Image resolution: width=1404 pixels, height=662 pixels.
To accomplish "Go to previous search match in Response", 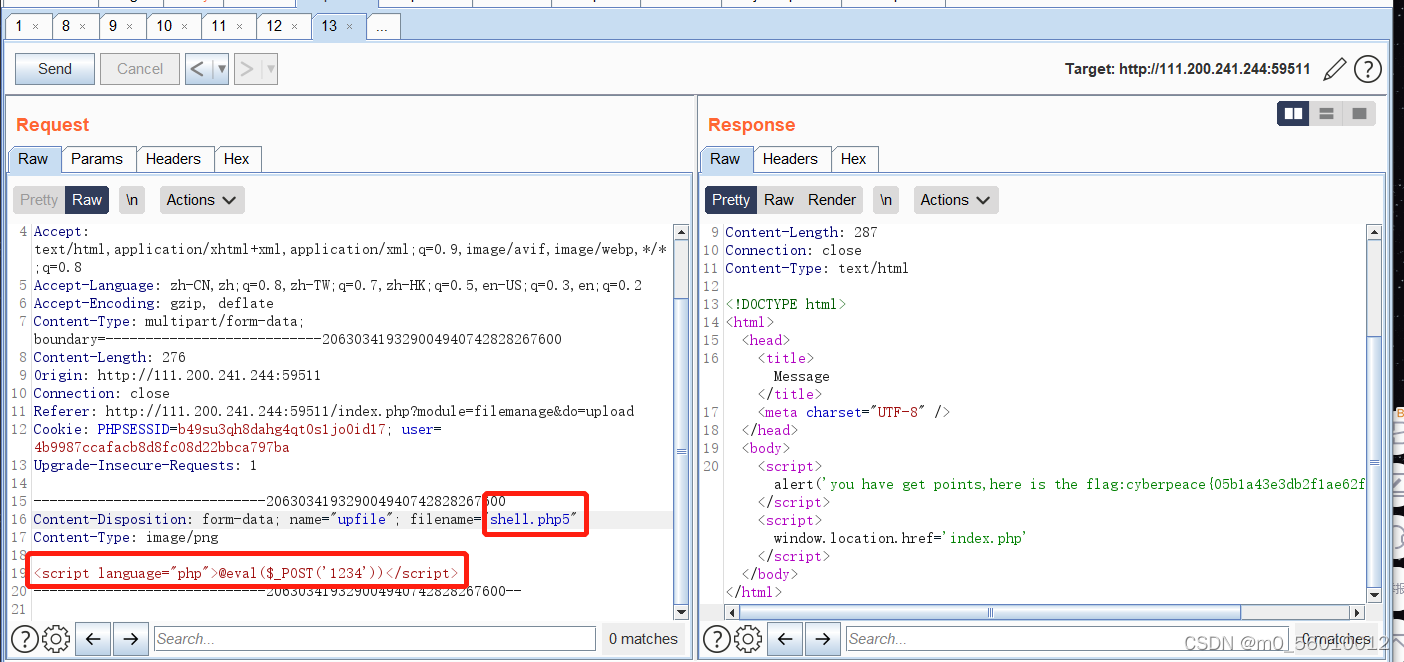I will tap(785, 639).
